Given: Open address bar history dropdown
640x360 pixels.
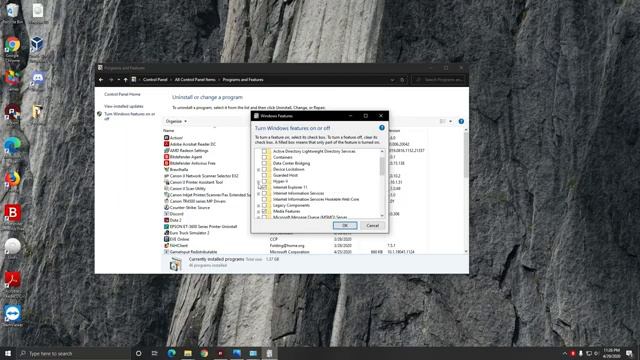Looking at the screenshot, I should pos(392,80).
